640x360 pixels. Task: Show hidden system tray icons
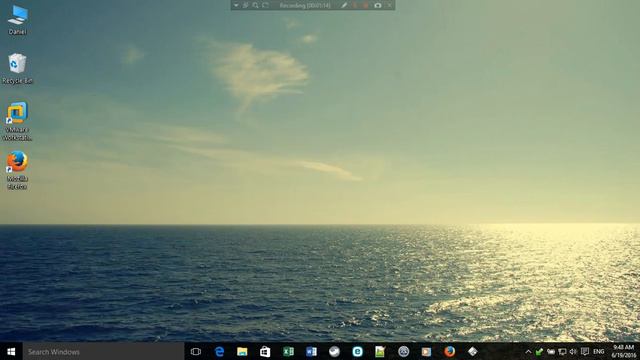click(x=528, y=351)
